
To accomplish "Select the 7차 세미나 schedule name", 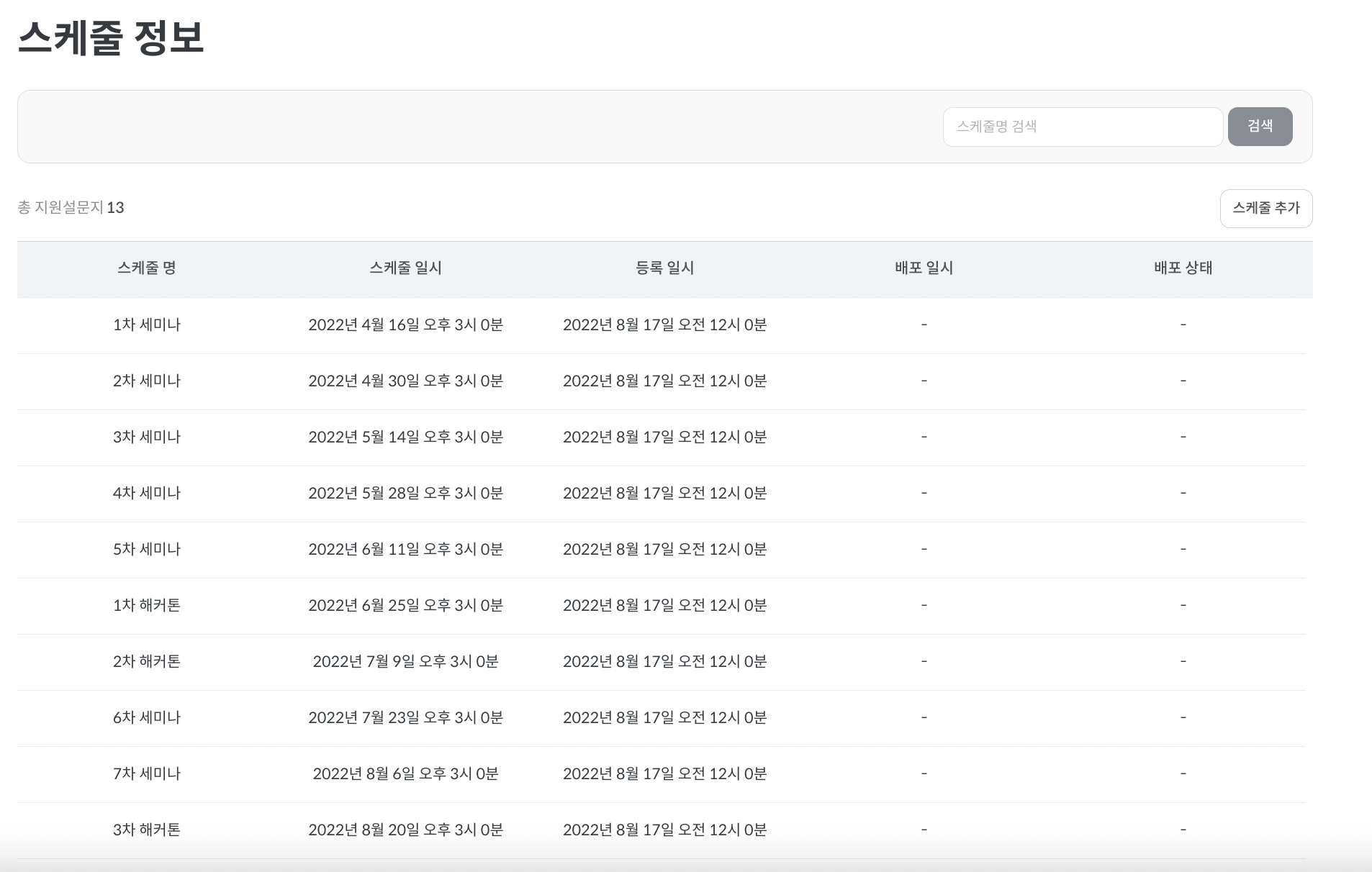I will [x=147, y=773].
